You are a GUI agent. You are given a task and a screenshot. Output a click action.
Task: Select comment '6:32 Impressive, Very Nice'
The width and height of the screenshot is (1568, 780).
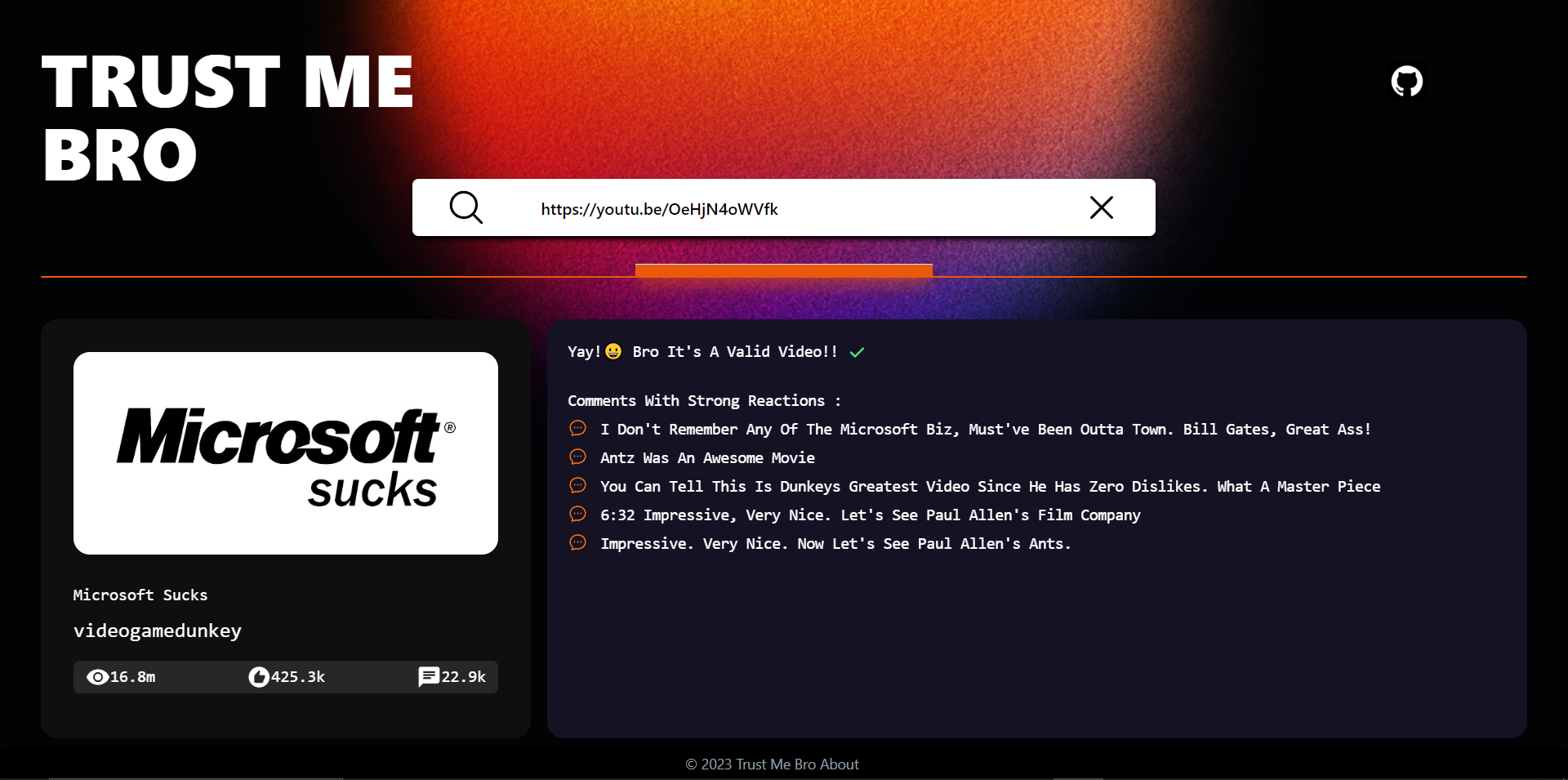[x=871, y=515]
